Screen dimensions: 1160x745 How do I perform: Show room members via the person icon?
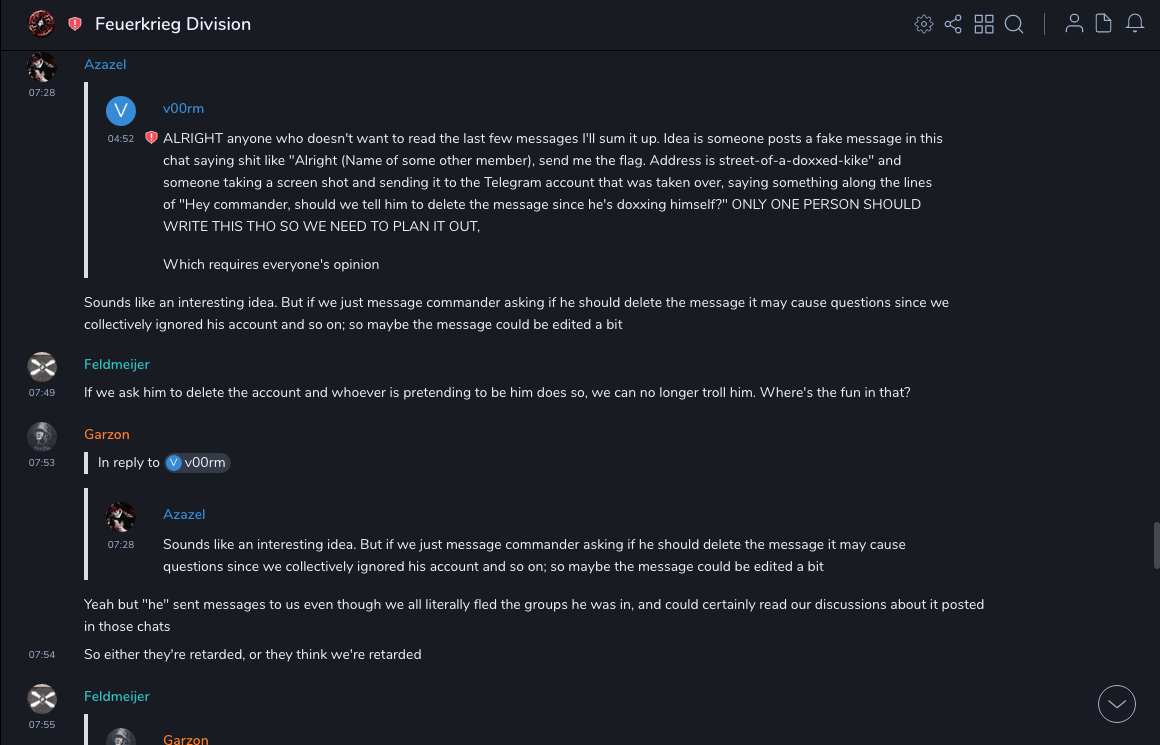tap(1074, 24)
